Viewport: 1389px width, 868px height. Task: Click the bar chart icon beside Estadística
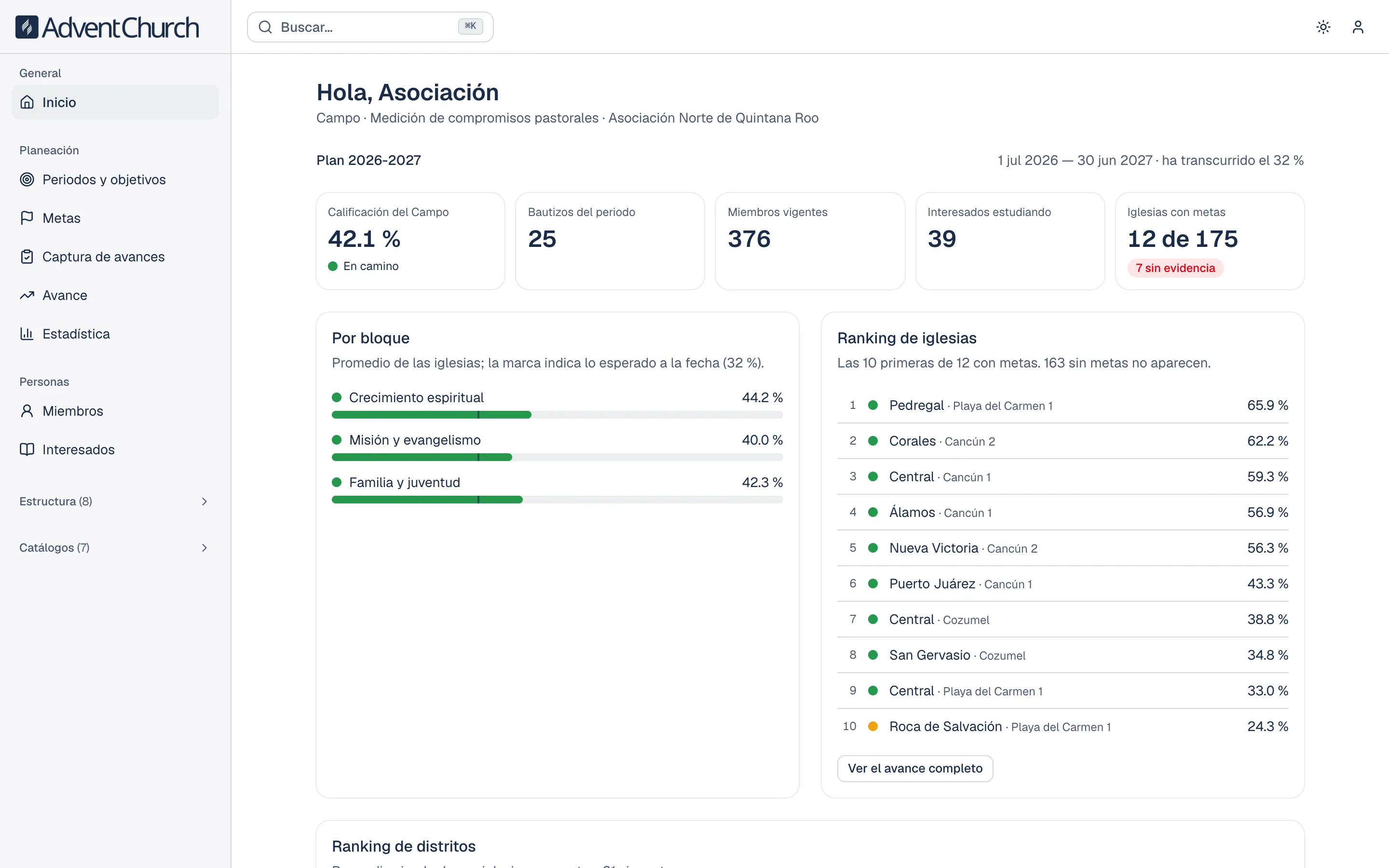[27, 334]
